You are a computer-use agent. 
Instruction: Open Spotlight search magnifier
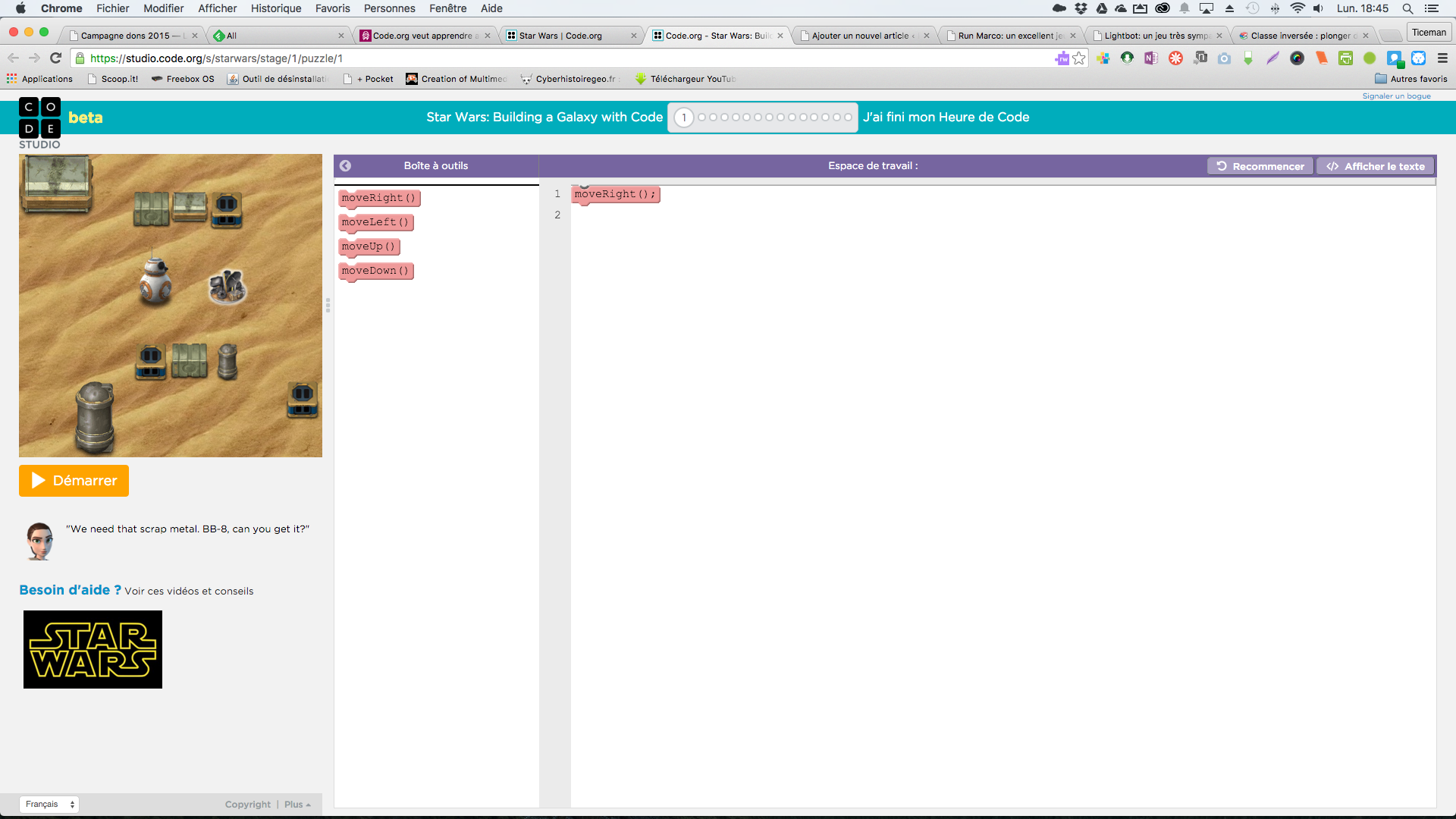pos(1407,8)
